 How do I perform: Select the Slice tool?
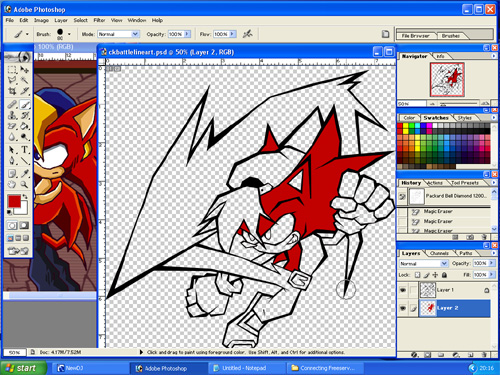[24, 91]
